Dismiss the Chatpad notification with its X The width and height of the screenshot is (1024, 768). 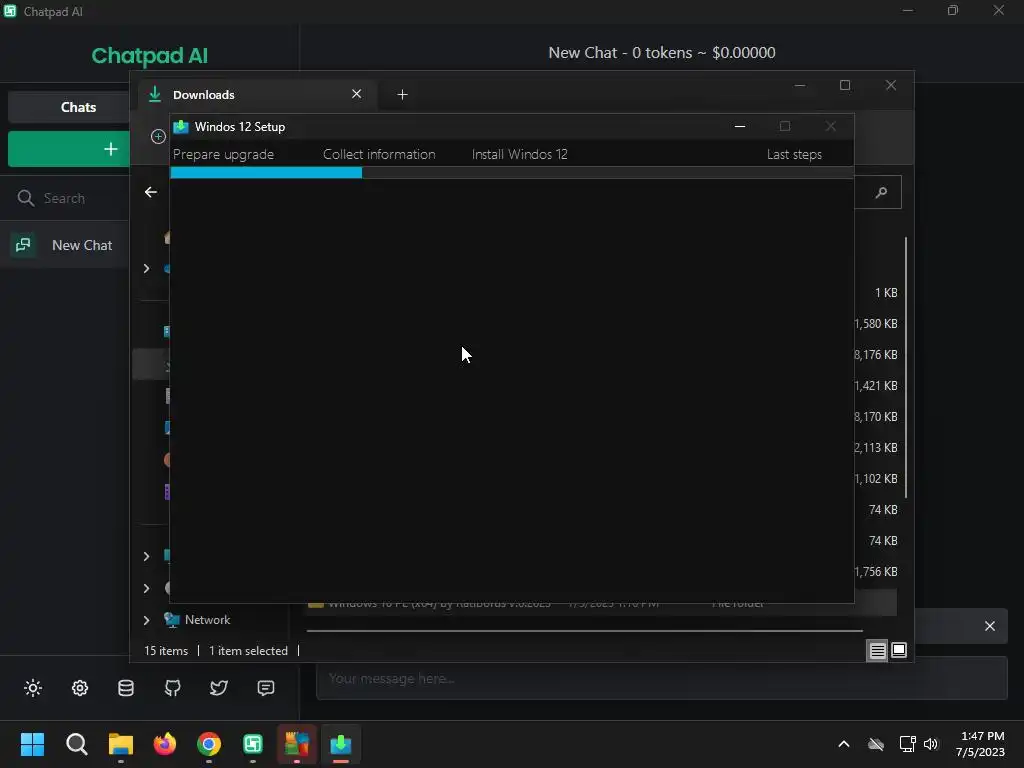point(989,626)
